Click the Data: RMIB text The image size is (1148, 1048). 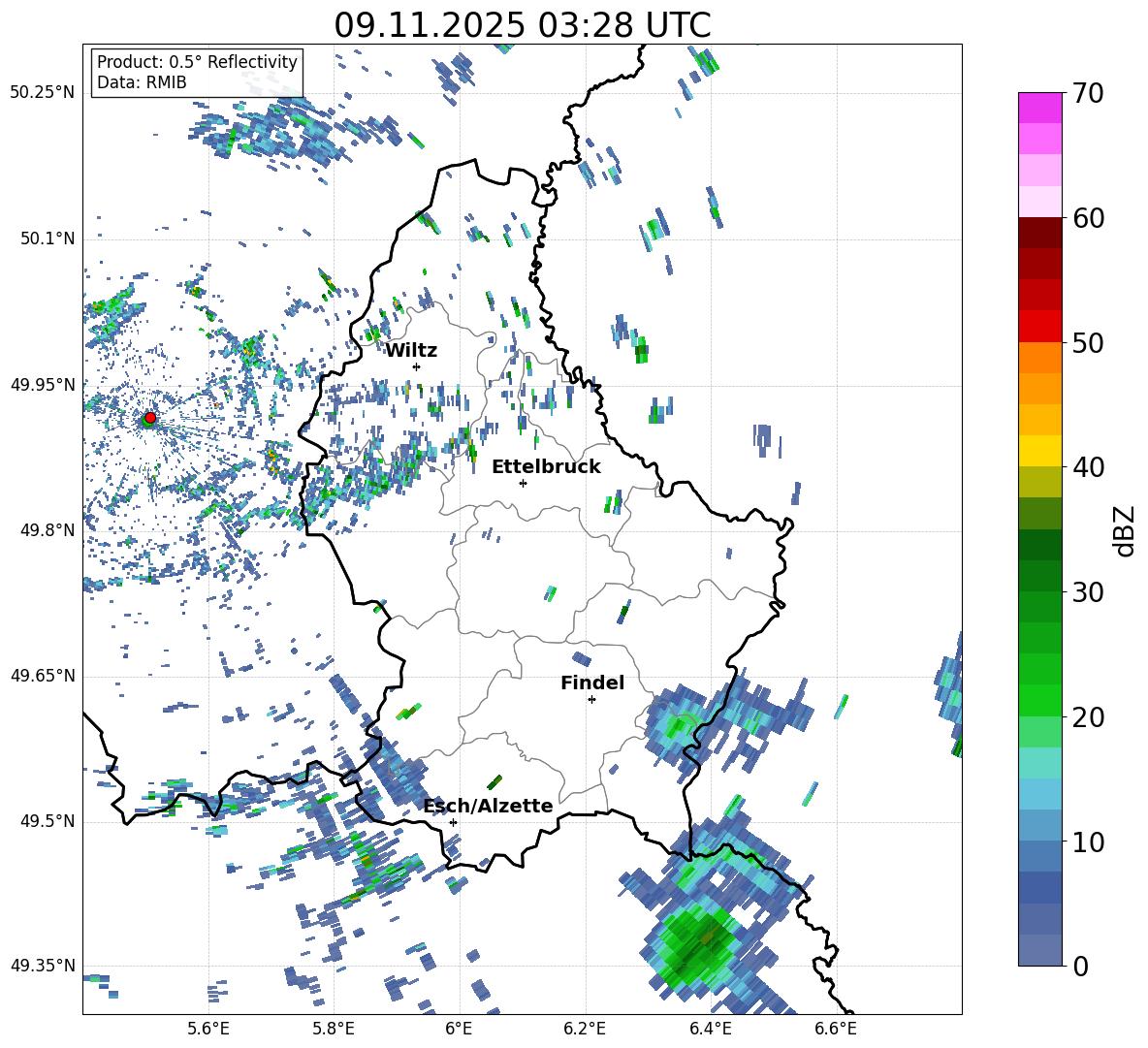click(142, 82)
